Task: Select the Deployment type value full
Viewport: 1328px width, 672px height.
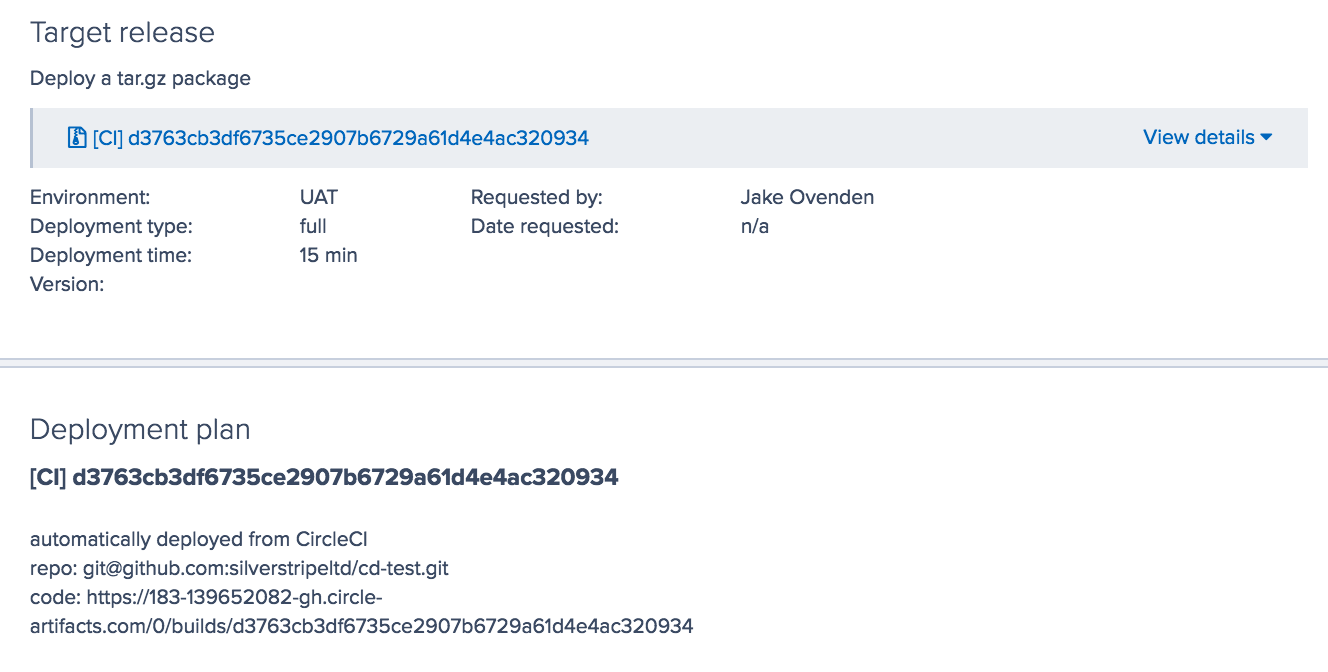Action: pos(312,226)
